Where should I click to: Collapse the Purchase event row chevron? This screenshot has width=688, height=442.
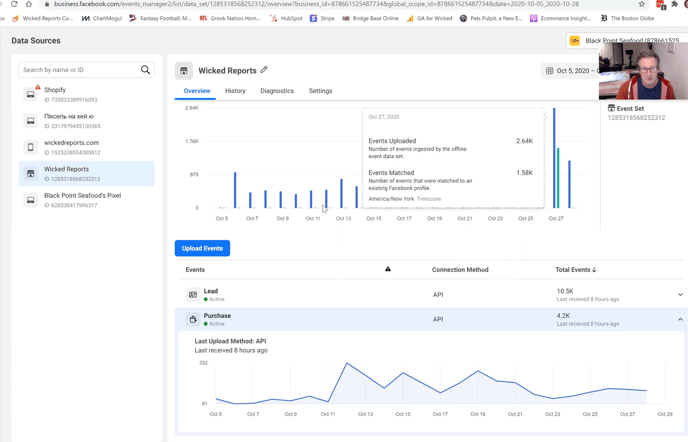(x=680, y=319)
